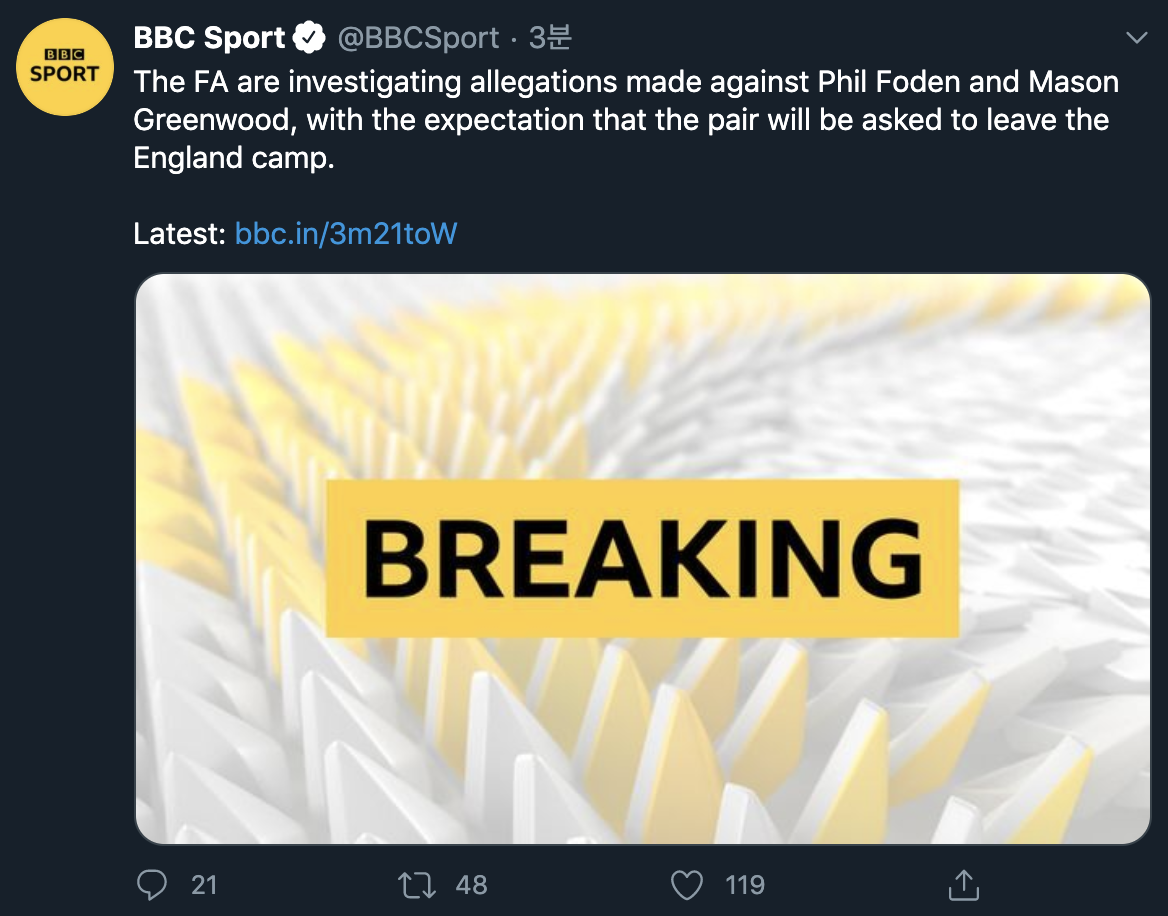Open the share tweet icon

coord(962,884)
